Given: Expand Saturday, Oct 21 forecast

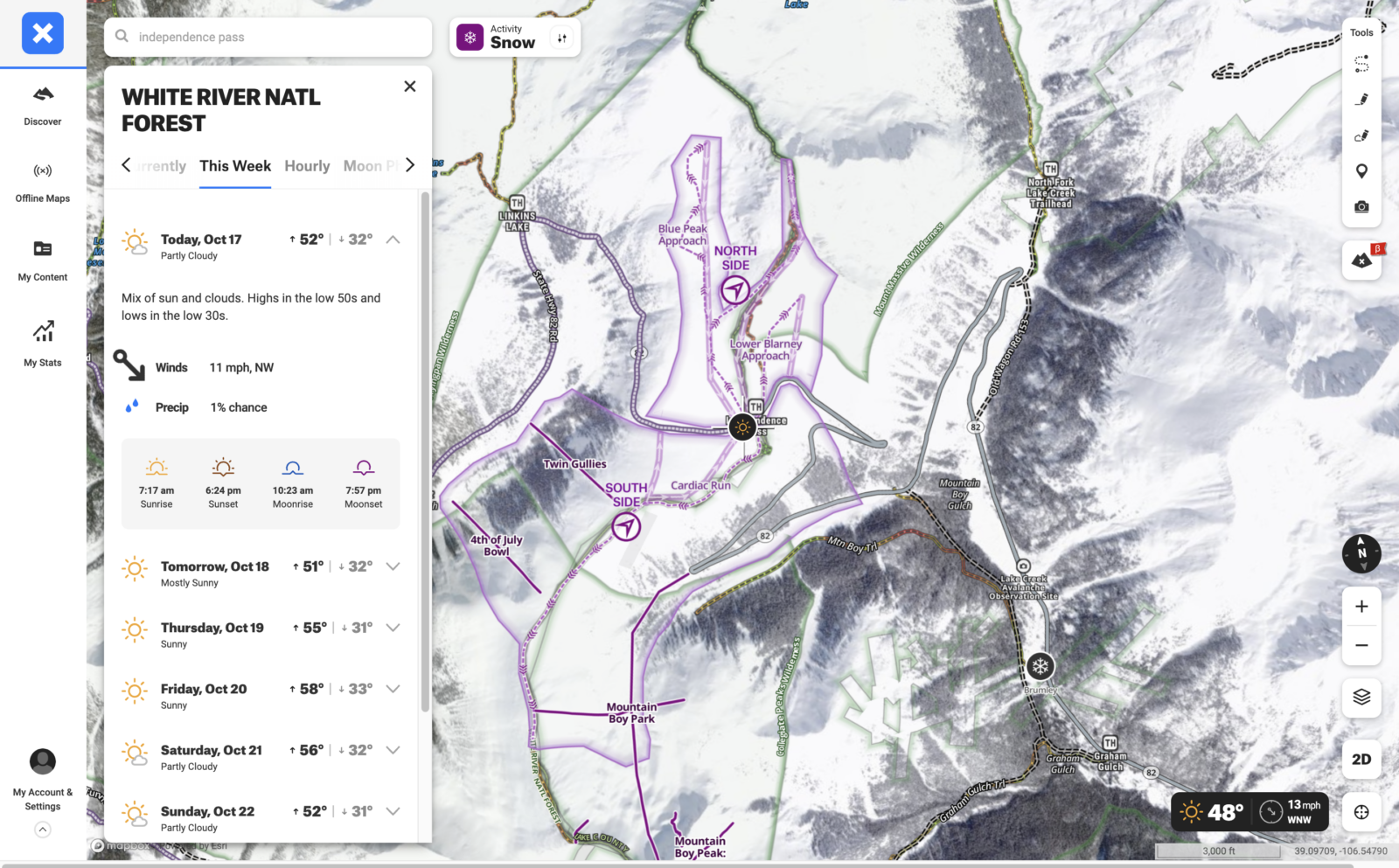Looking at the screenshot, I should [x=393, y=750].
